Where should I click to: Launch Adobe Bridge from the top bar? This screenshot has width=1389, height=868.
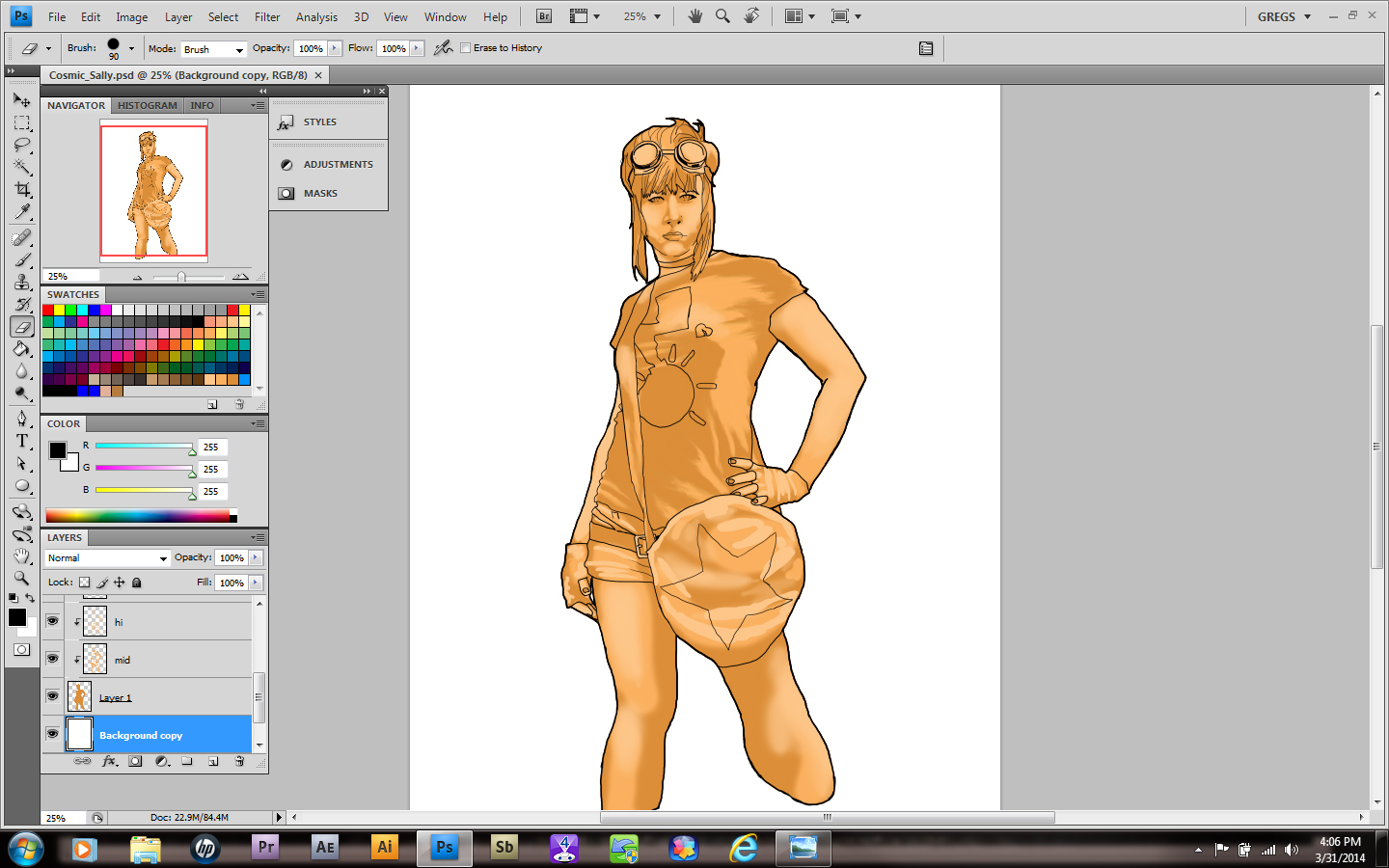pyautogui.click(x=544, y=16)
